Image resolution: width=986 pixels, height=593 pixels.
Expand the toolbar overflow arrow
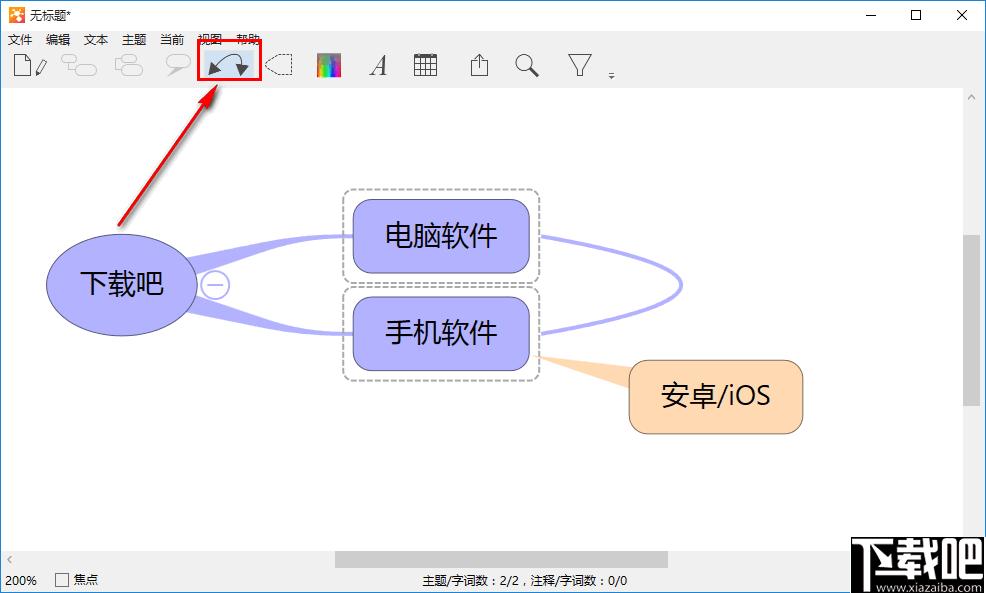611,75
